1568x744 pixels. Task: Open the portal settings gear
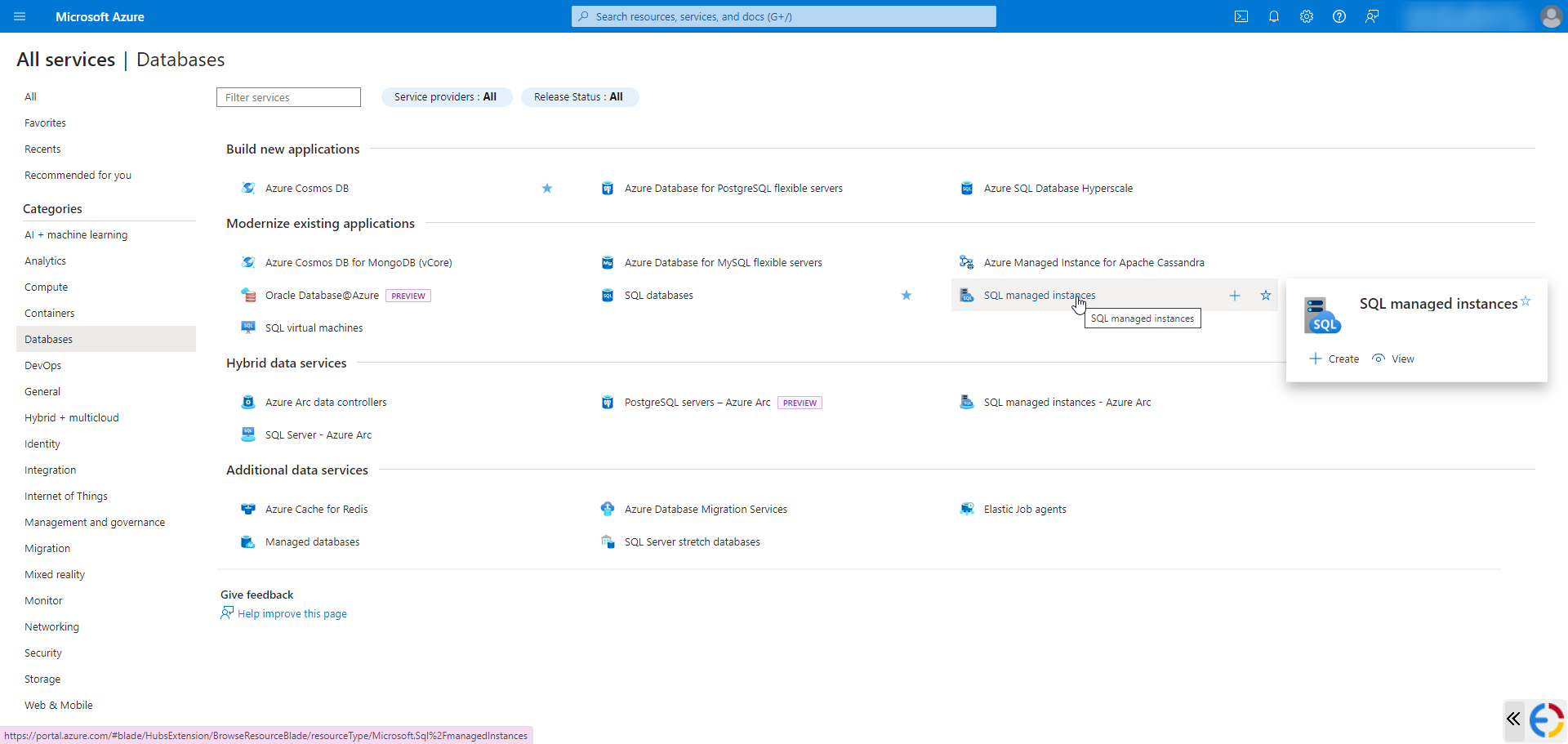(x=1307, y=16)
